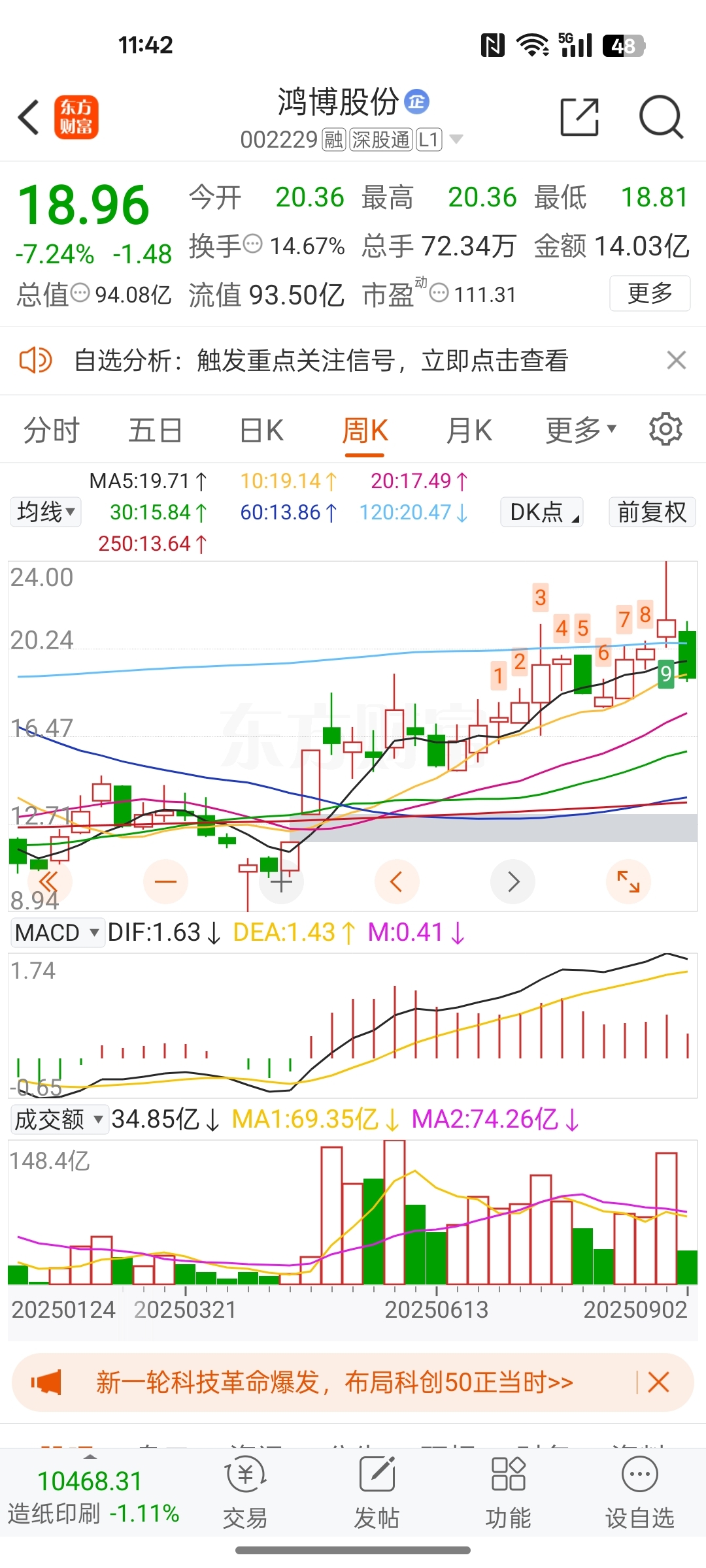Open 更多 quote details button
Screen dimensions: 706x1568
pos(650,293)
